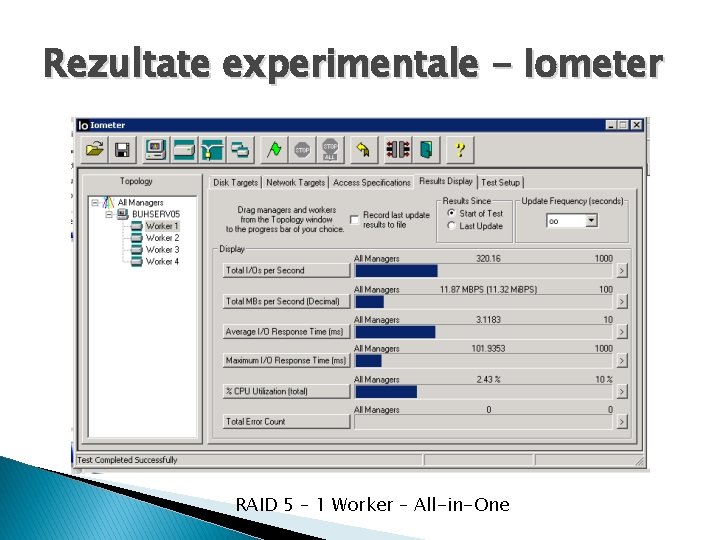Click the 320.16 IOps value
720x540 pixels.
click(488, 259)
